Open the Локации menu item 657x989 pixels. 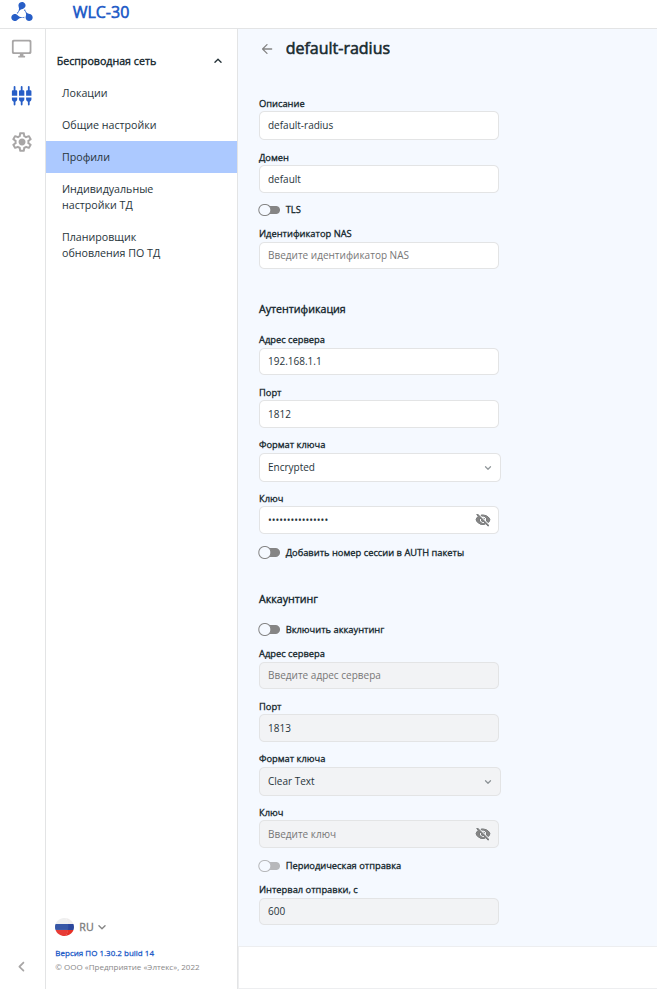[x=85, y=93]
